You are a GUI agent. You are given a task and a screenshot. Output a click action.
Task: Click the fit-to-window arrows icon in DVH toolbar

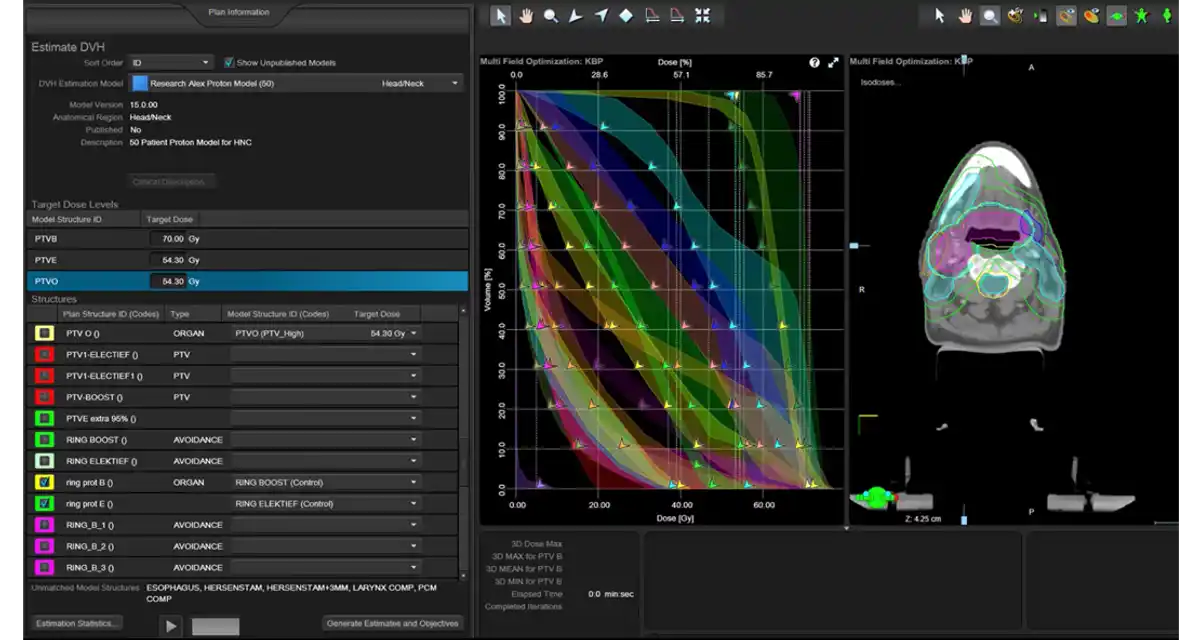pyautogui.click(x=703, y=15)
